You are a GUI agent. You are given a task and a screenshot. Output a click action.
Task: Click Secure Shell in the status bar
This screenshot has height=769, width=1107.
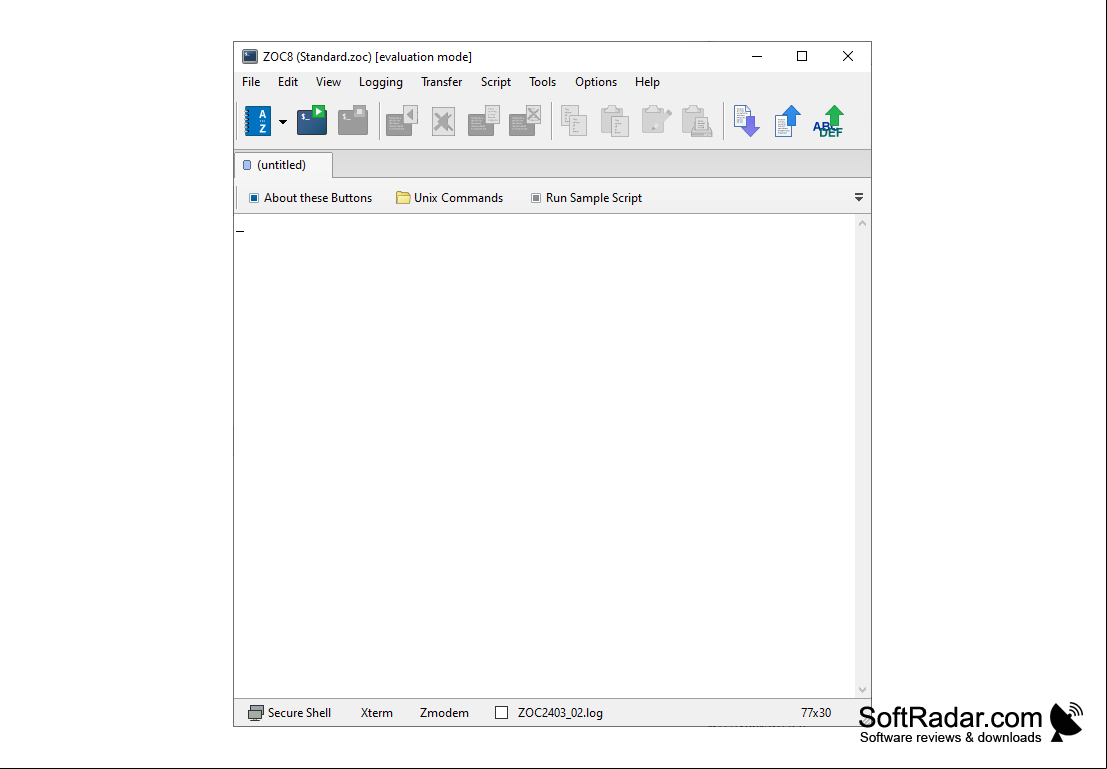point(289,713)
